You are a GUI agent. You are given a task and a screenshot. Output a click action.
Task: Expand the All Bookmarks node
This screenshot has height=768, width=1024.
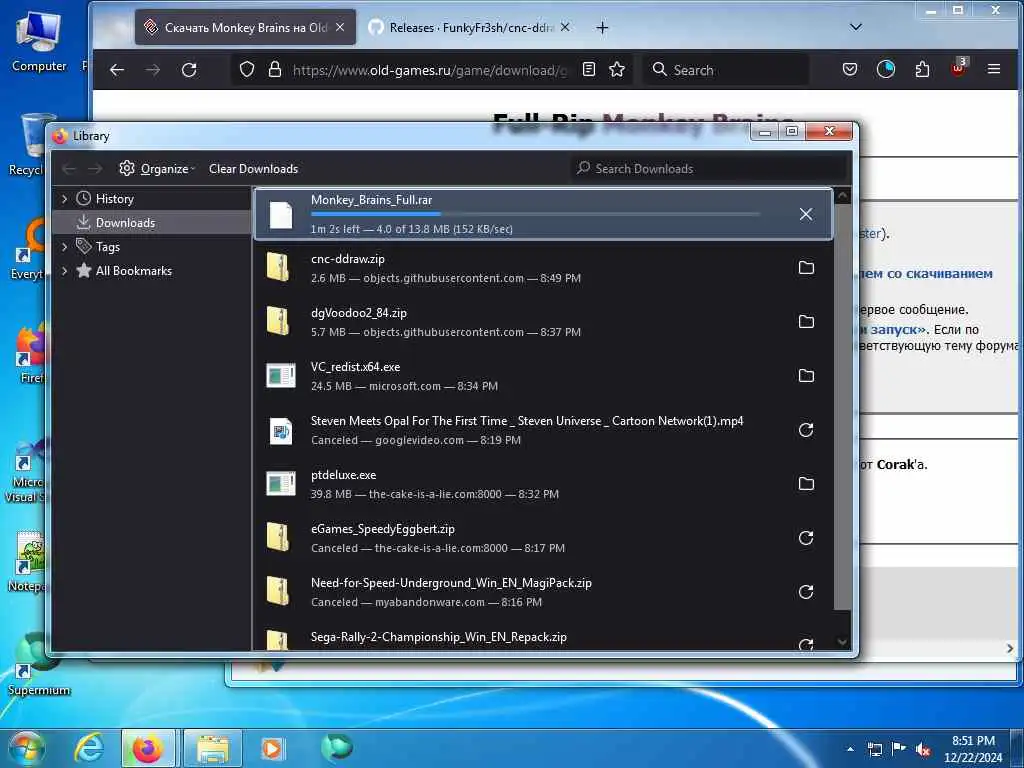[x=65, y=271]
